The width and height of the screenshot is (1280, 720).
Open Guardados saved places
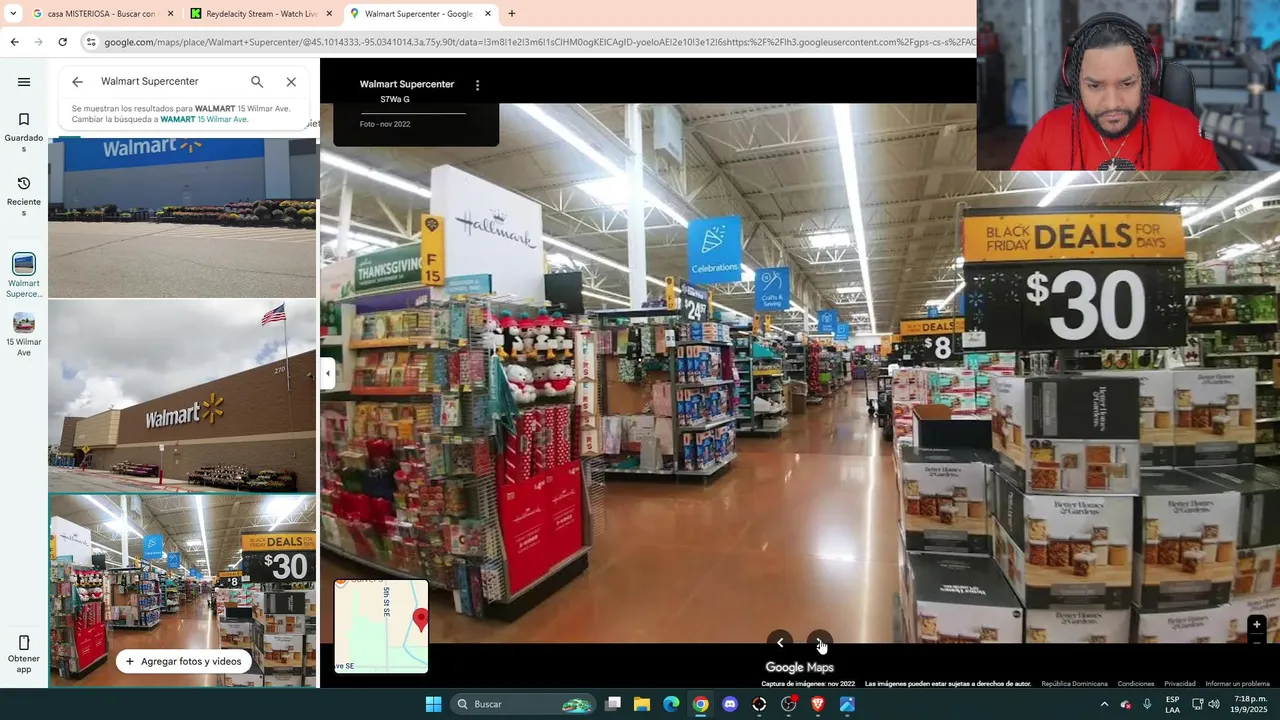[x=24, y=133]
